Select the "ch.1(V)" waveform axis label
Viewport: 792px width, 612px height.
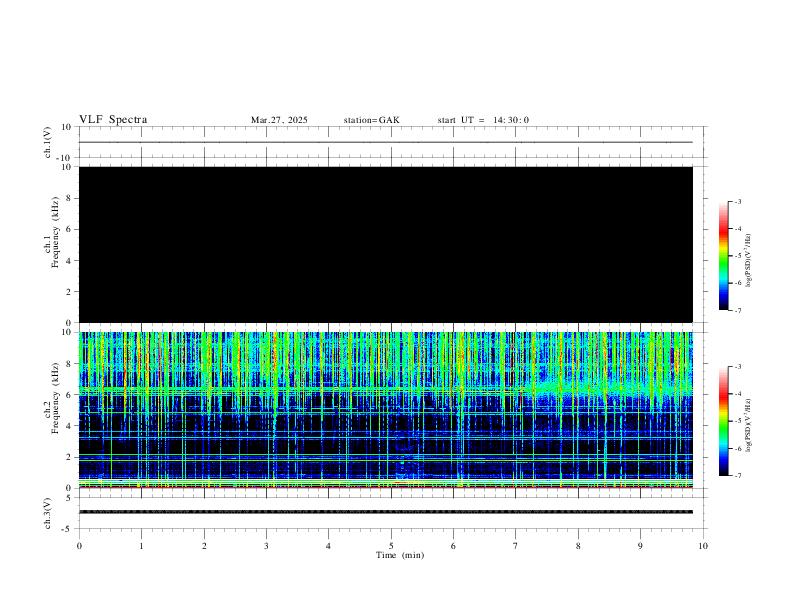click(x=48, y=142)
